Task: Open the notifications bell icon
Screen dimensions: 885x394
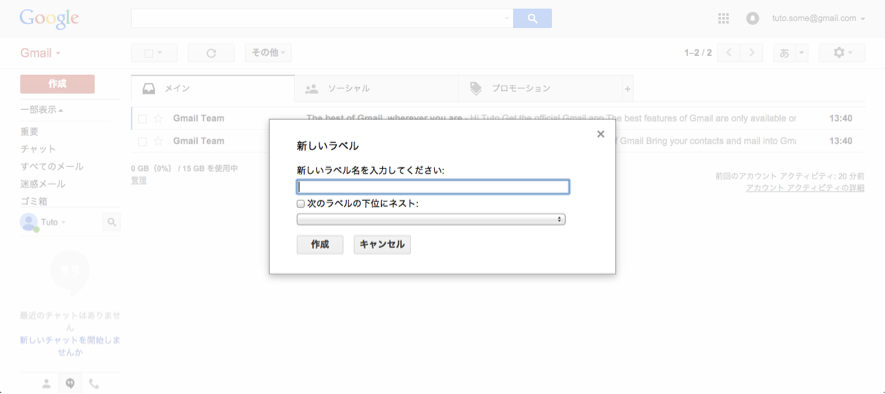Action: click(752, 18)
